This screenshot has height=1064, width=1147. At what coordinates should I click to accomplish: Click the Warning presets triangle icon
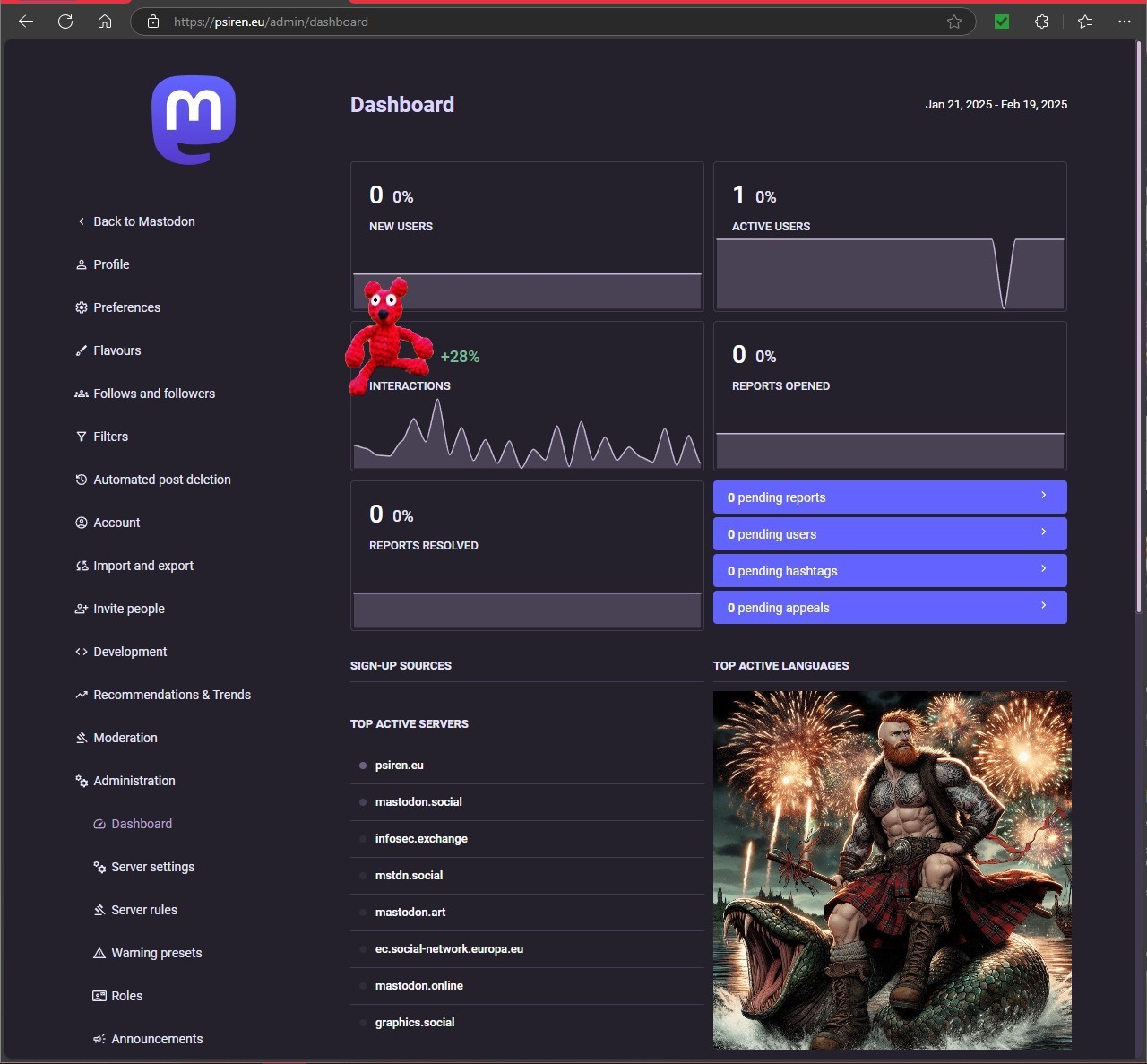pyautogui.click(x=99, y=953)
